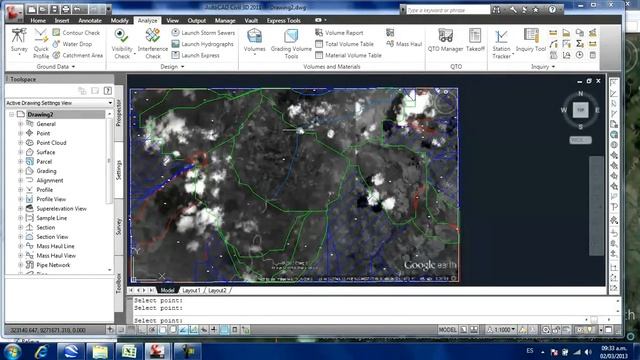640x360 pixels.
Task: Open the file explorer taskbar icon
Action: [x=100, y=351]
